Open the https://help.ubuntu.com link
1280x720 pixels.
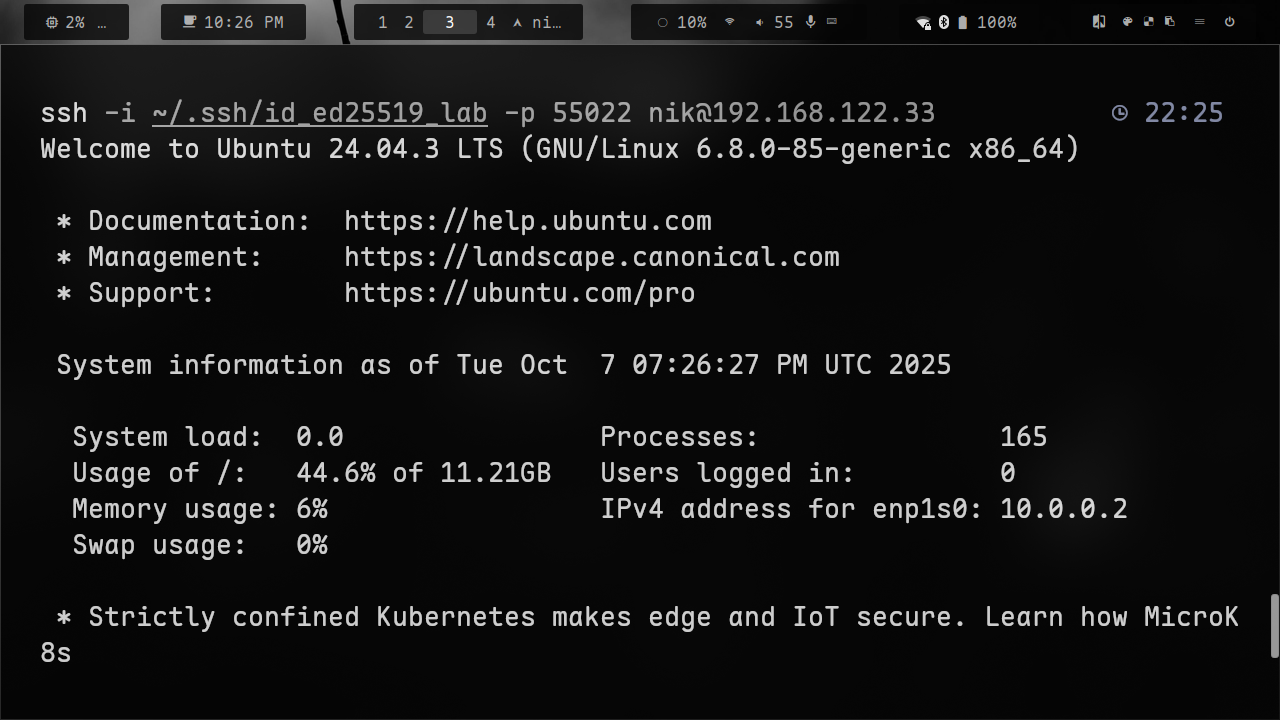click(527, 221)
